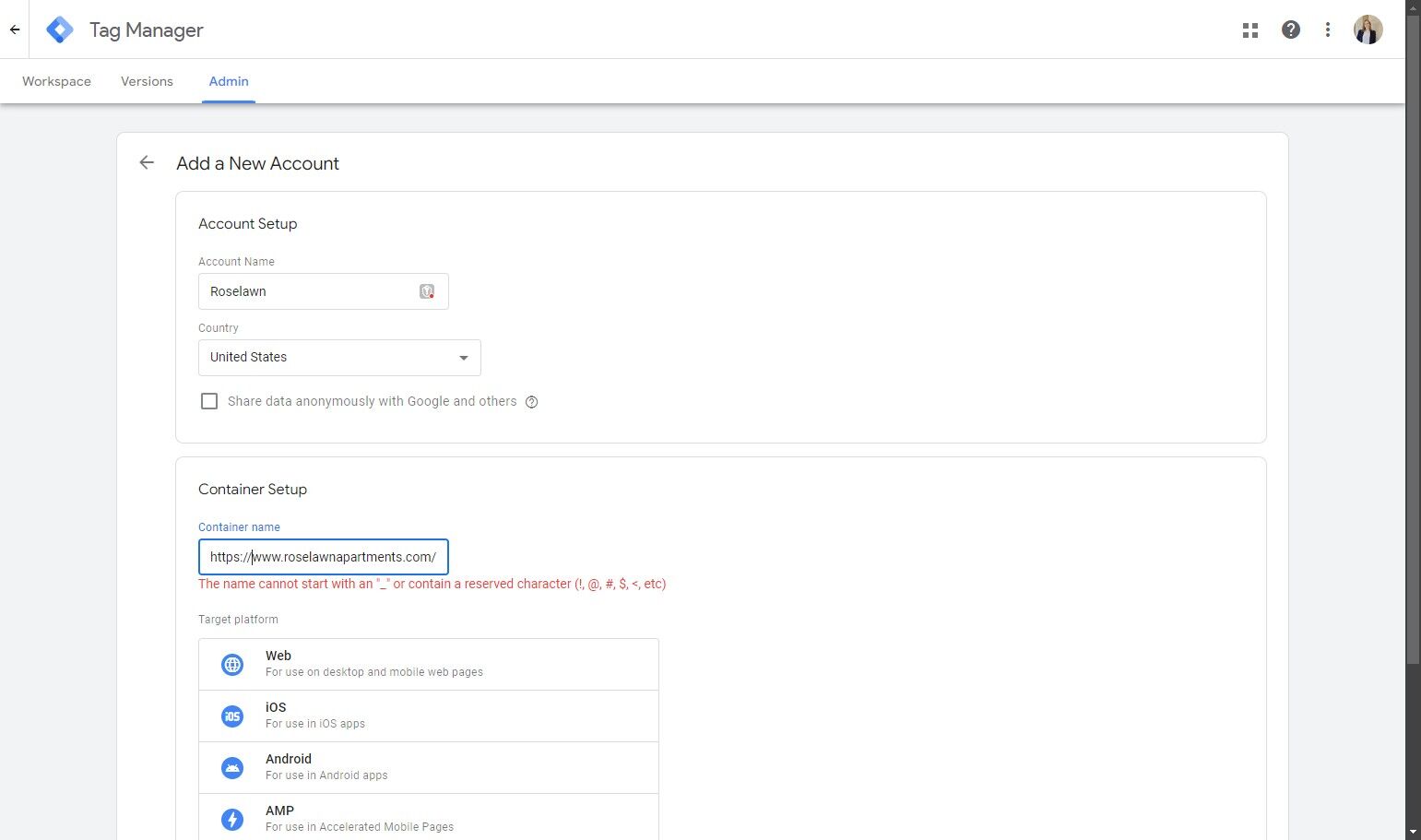
Task: Click the Container Setup heading
Action: (x=253, y=490)
